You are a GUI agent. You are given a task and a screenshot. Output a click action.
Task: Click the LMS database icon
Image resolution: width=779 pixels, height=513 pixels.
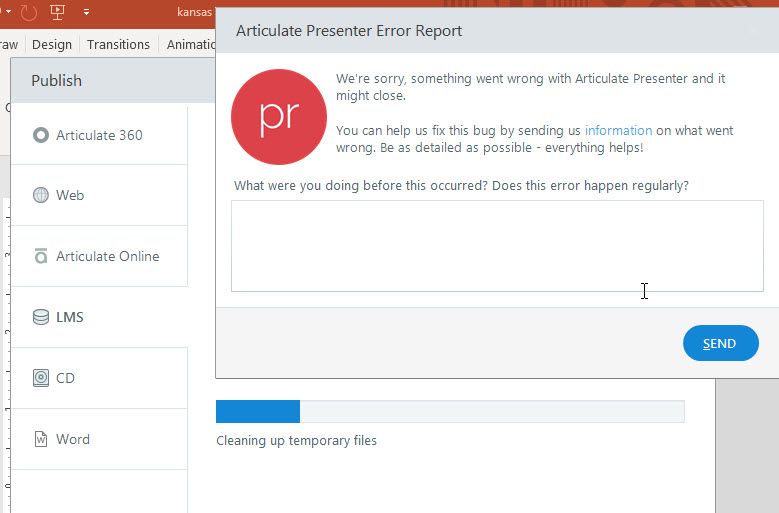(x=41, y=317)
